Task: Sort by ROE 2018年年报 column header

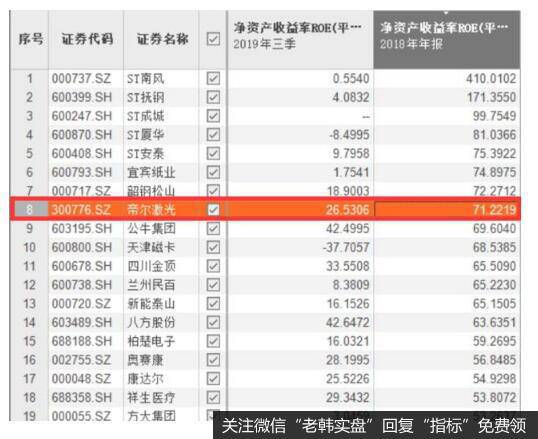Action: coord(447,39)
